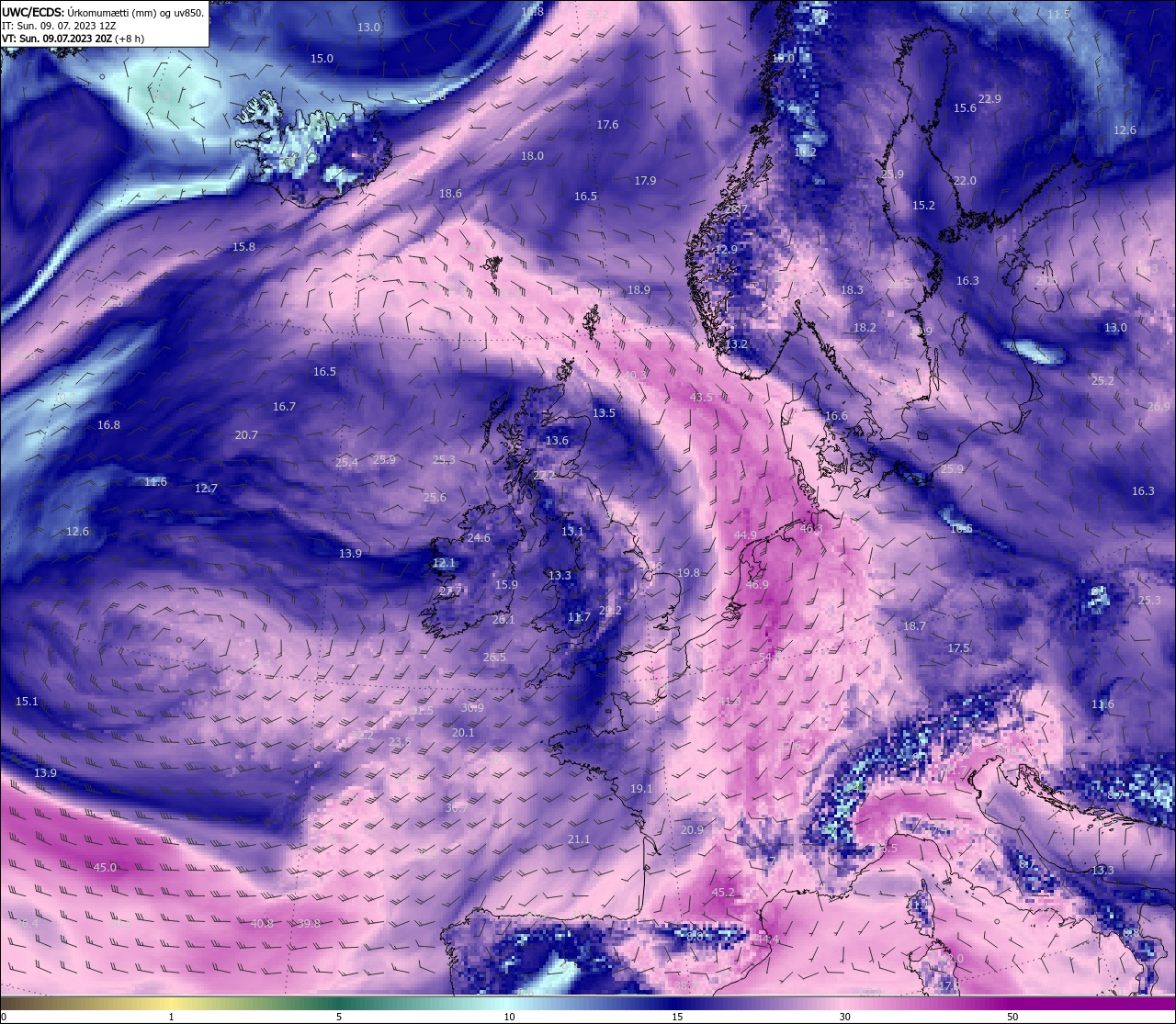The height and width of the screenshot is (1024, 1176).
Task: Click the map value '21.1'
Action: (x=579, y=839)
